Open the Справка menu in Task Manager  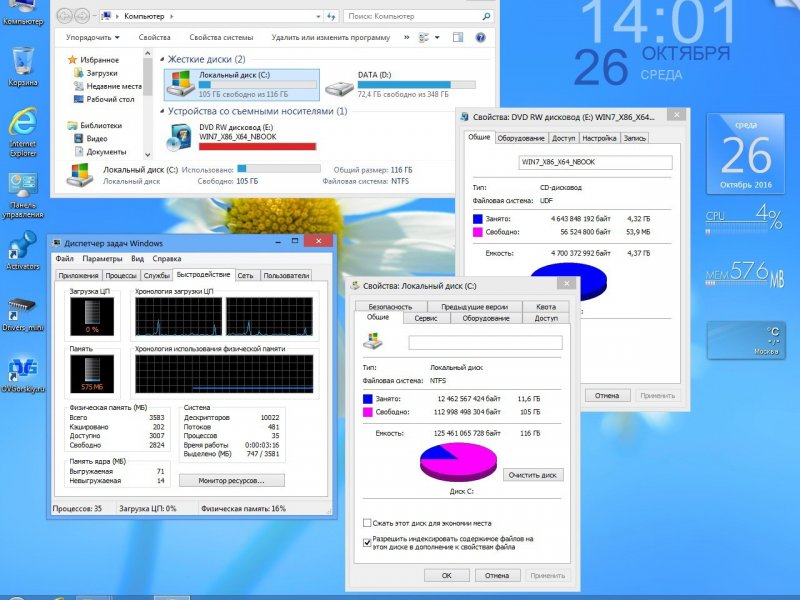167,259
